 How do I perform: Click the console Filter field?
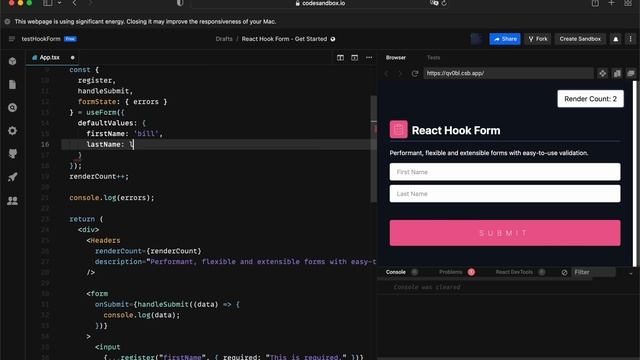[x=593, y=272]
